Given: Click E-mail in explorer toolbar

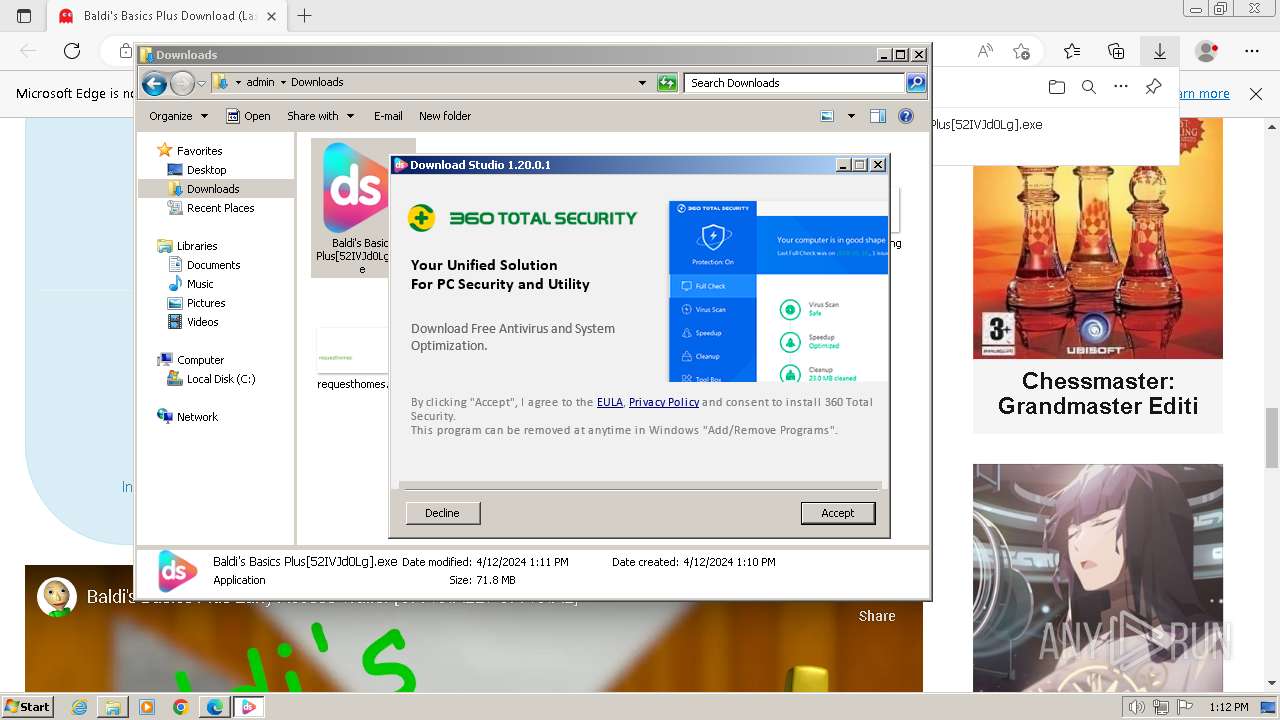Looking at the screenshot, I should point(388,116).
